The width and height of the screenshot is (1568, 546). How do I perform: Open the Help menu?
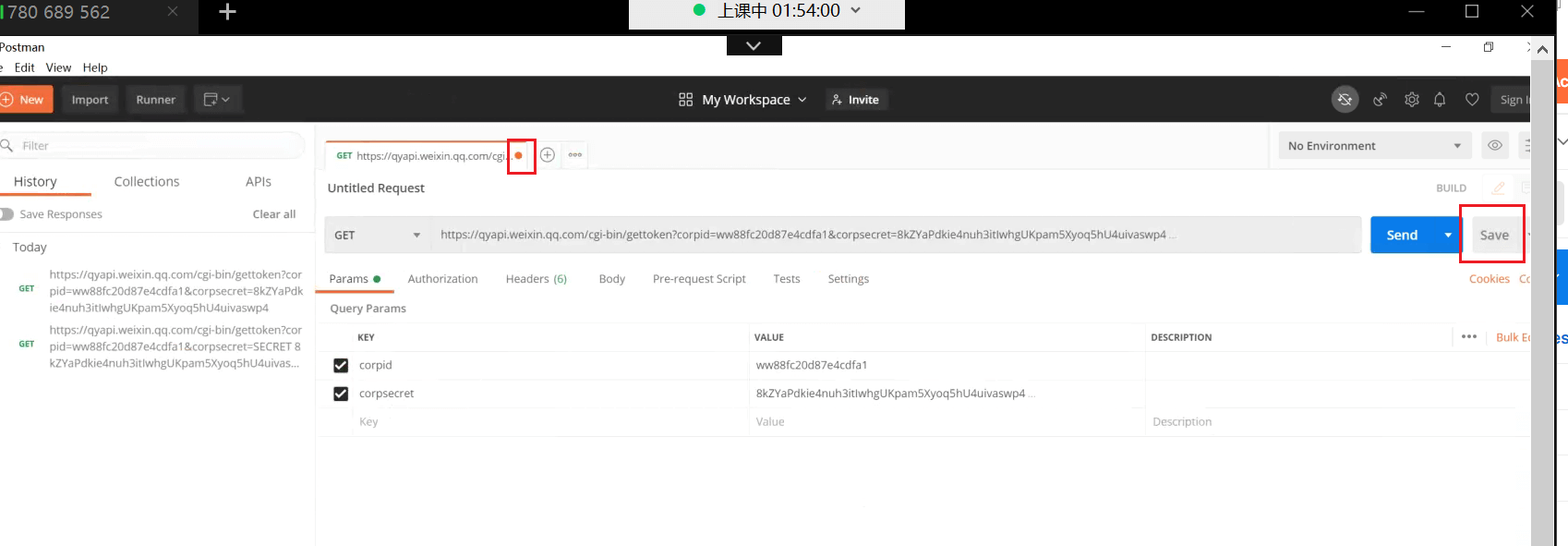[x=95, y=67]
